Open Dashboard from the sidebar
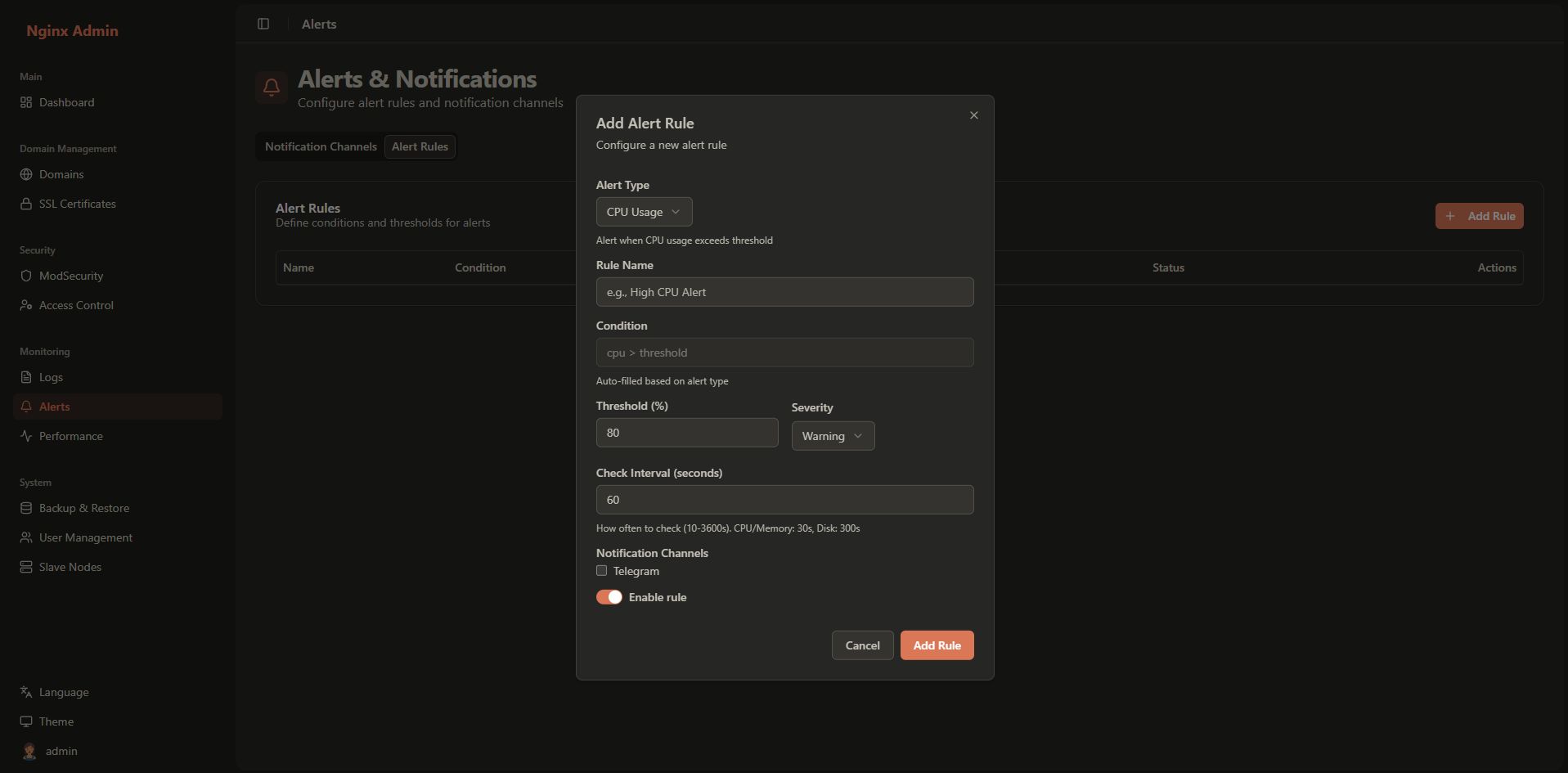The width and height of the screenshot is (1568, 773). click(66, 102)
